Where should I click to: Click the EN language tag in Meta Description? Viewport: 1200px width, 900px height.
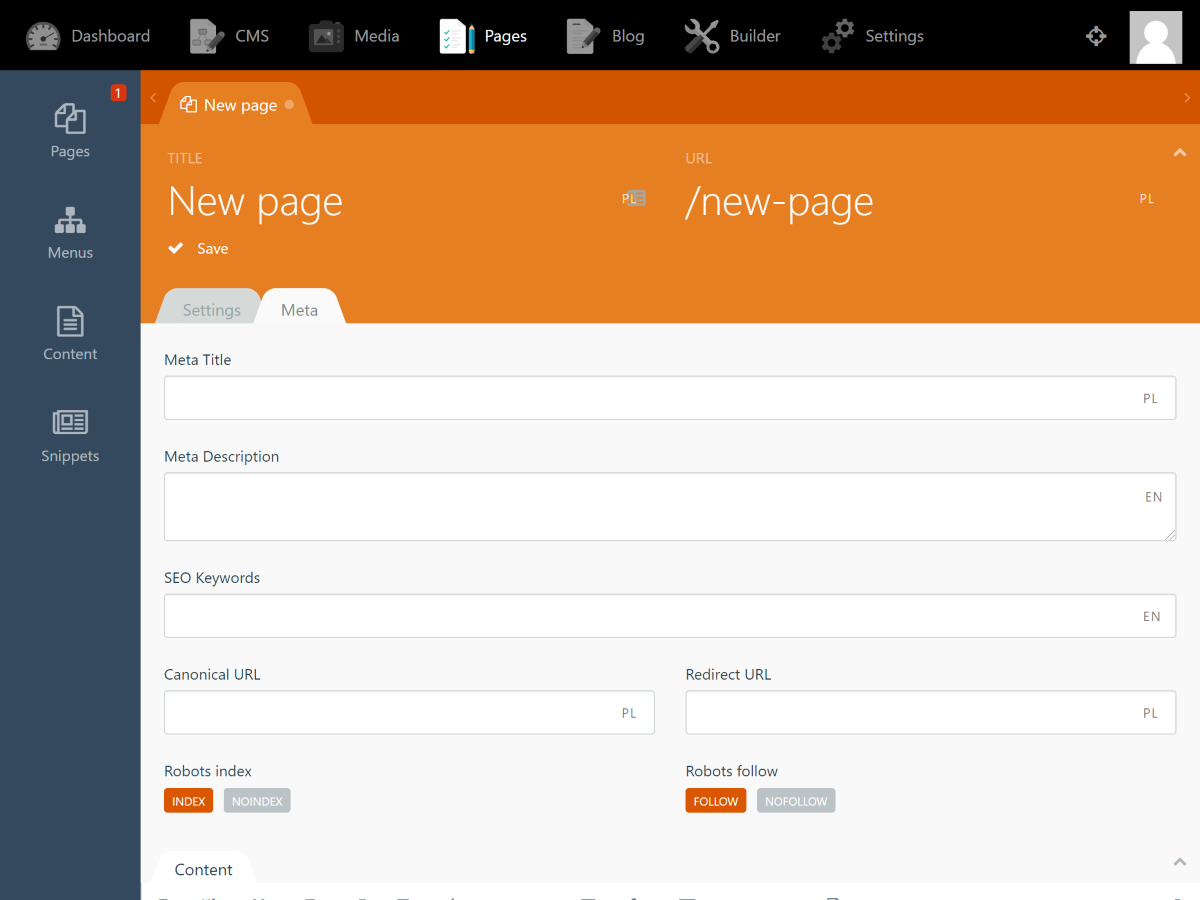point(1153,497)
